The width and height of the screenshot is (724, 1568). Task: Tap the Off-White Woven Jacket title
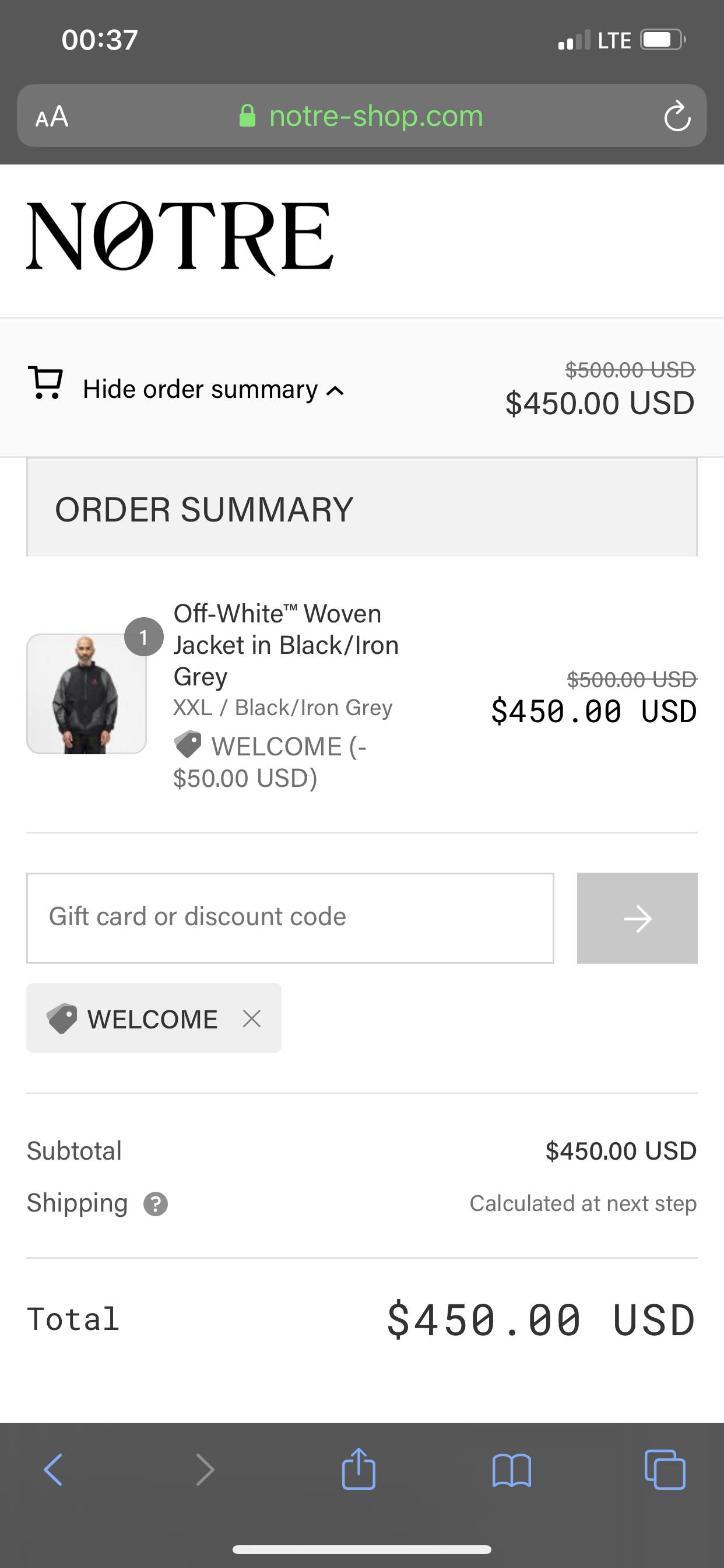285,645
